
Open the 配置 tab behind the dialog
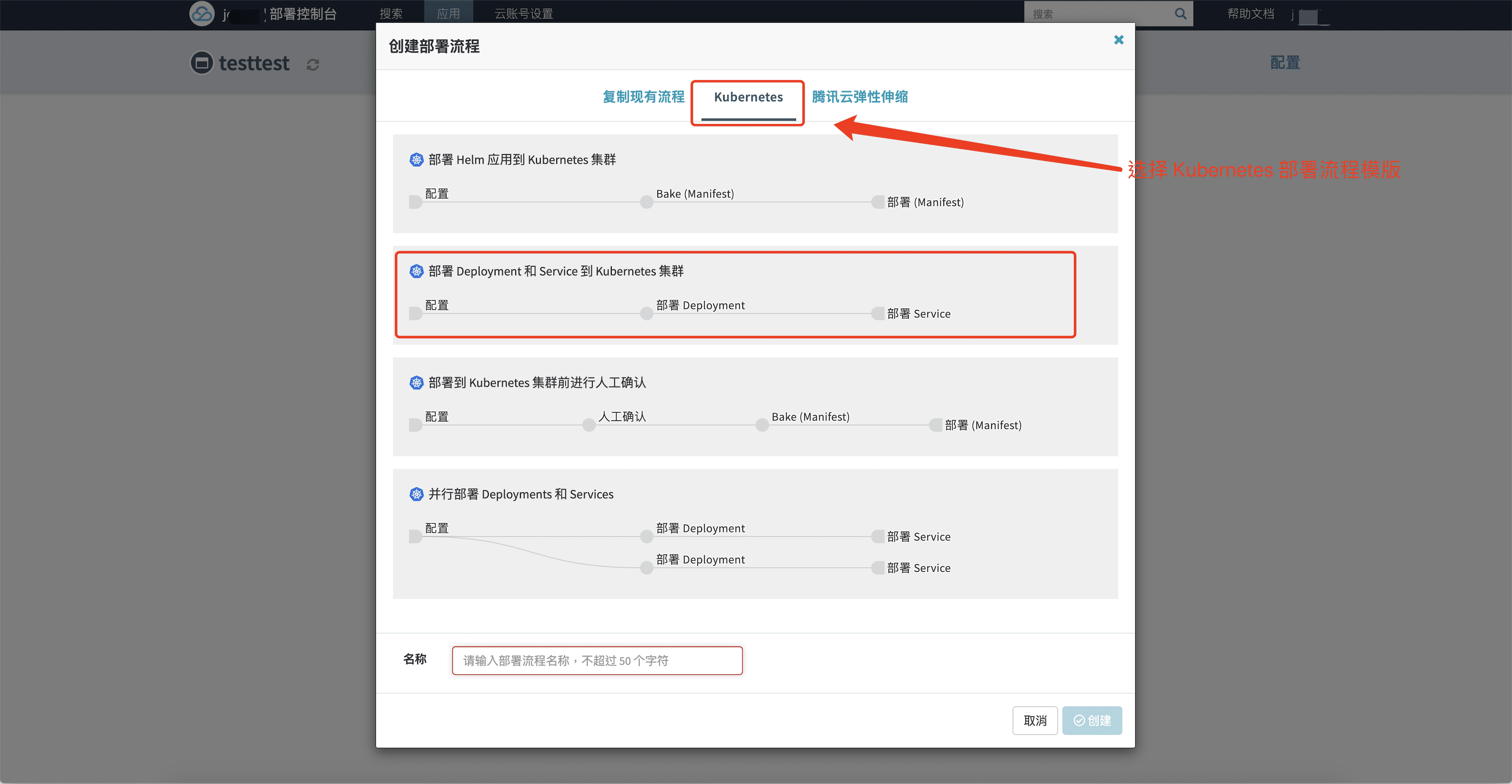click(x=1285, y=63)
